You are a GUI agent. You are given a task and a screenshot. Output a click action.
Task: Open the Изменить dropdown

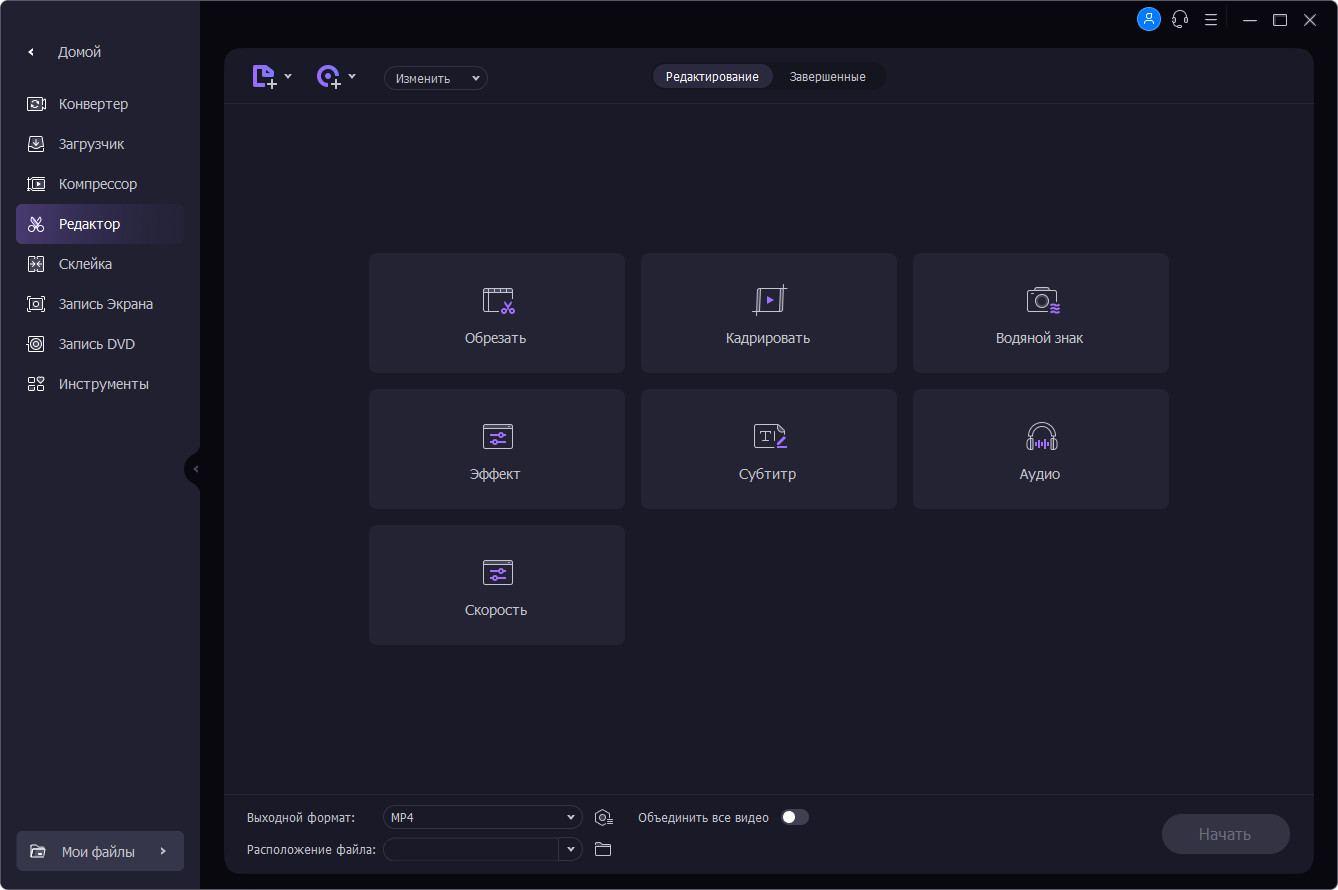tap(436, 78)
